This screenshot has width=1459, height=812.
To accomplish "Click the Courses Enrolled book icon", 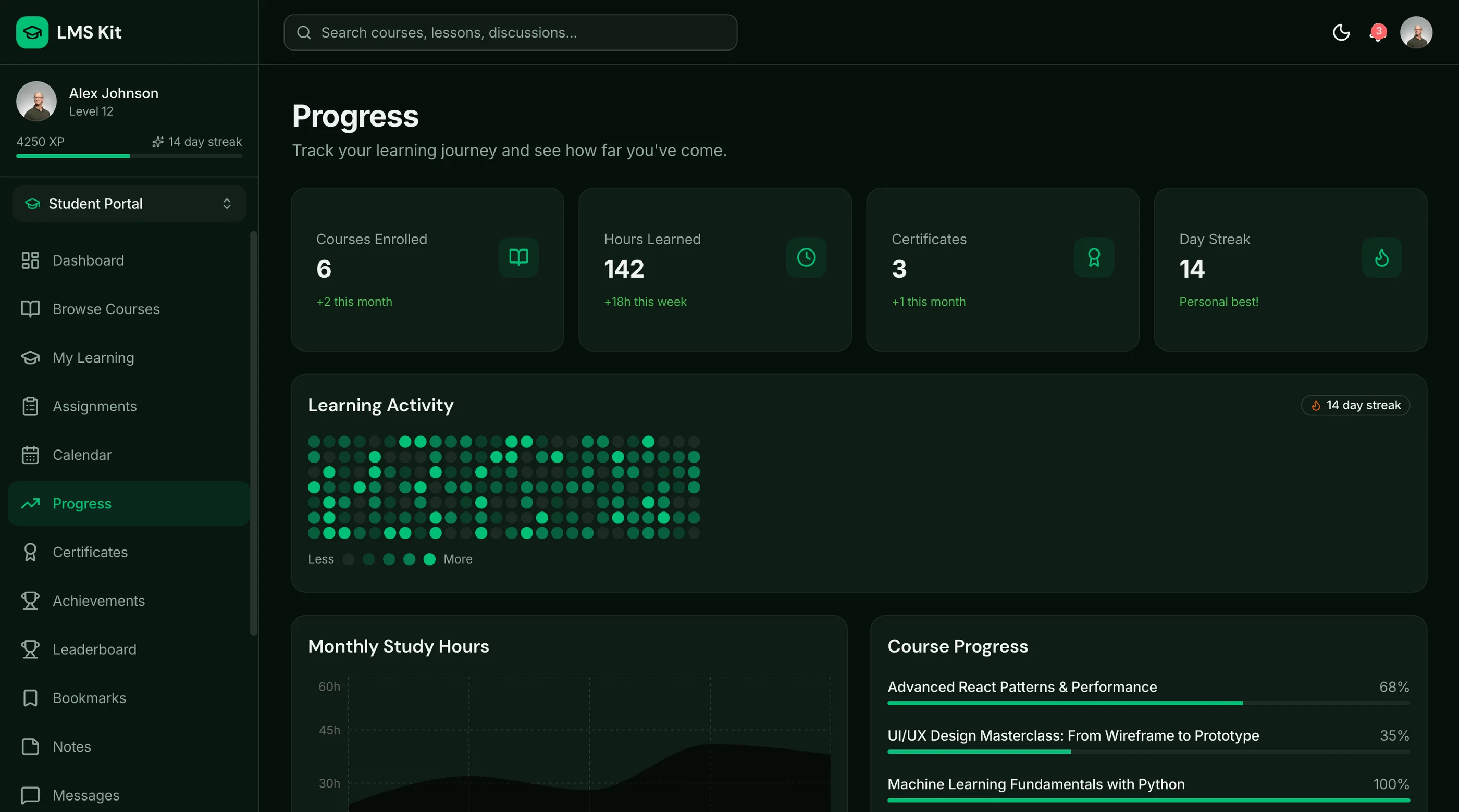I will coord(518,257).
